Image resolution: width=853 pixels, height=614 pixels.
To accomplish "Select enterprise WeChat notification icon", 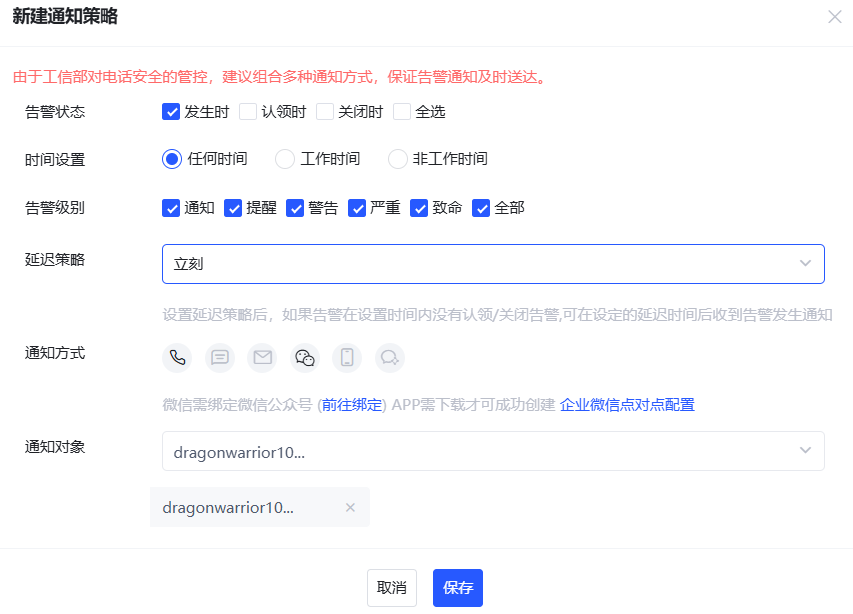I will click(x=389, y=357).
